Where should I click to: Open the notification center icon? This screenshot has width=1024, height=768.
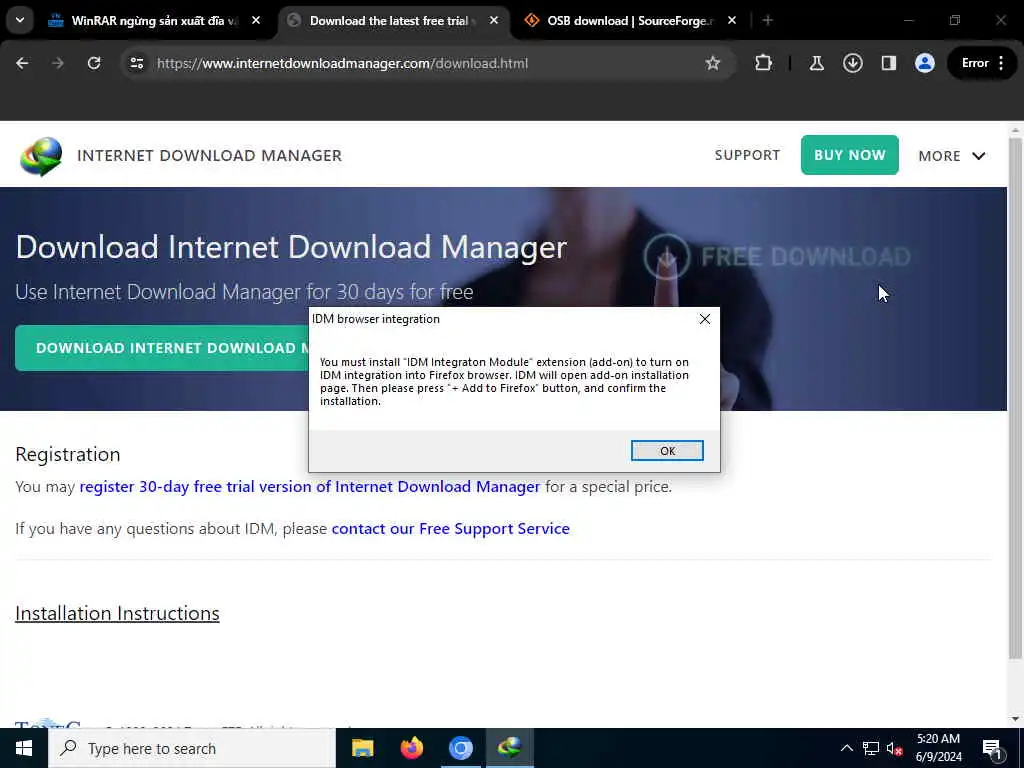click(993, 748)
